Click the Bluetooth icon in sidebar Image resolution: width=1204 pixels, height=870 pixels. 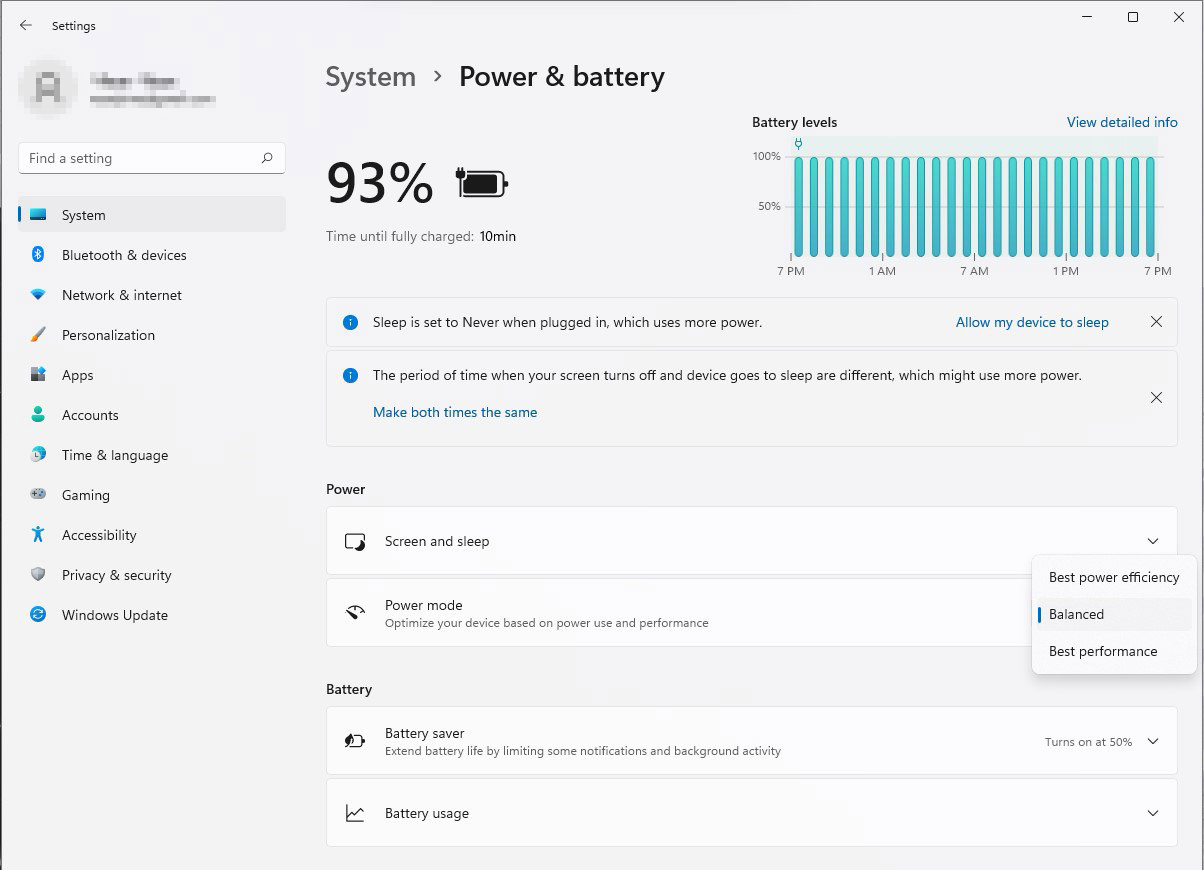tap(38, 255)
